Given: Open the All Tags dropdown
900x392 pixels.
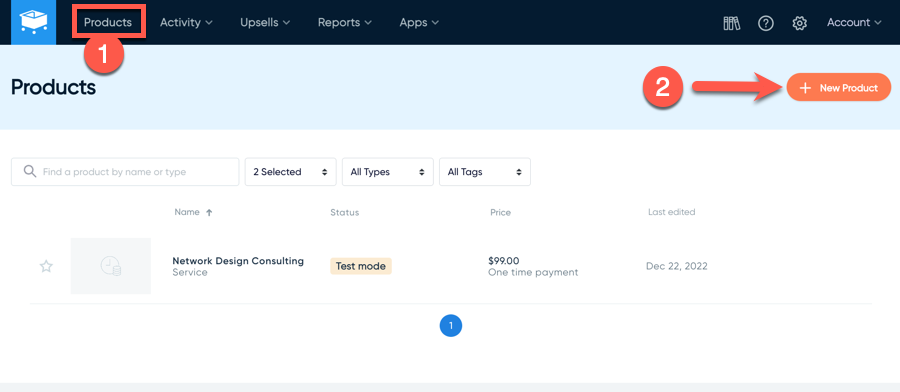Looking at the screenshot, I should pyautogui.click(x=485, y=172).
